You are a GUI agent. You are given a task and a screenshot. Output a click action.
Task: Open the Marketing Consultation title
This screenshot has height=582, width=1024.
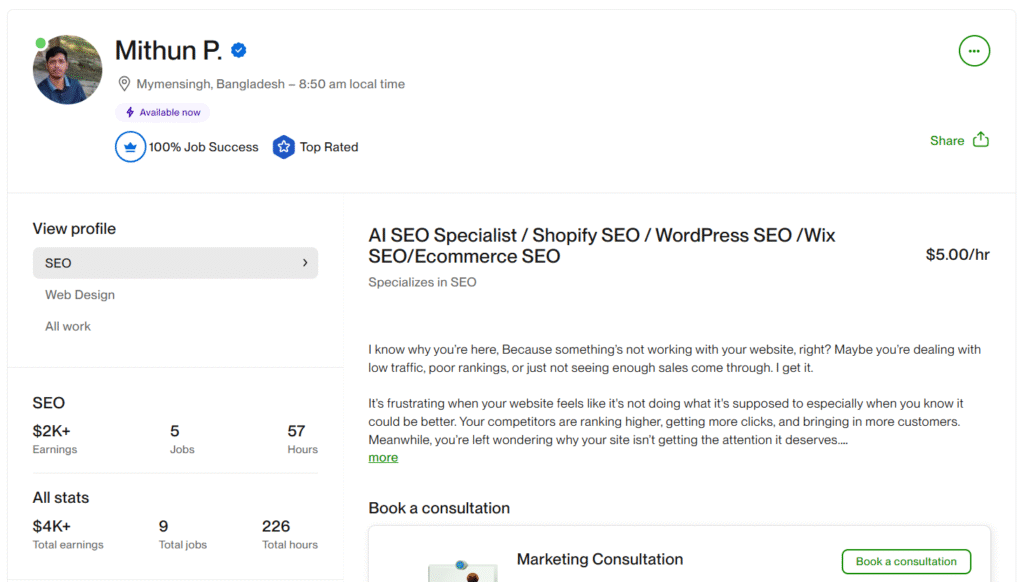coord(599,559)
